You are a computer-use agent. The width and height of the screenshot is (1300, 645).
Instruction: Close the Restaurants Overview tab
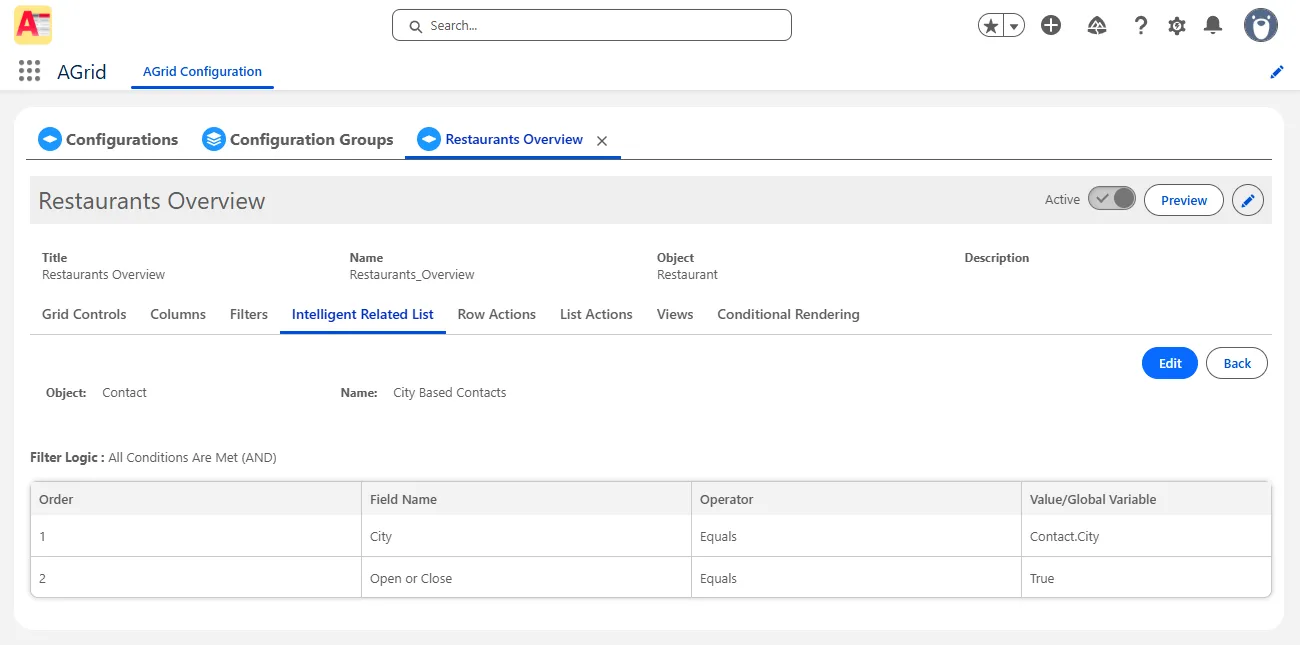click(x=602, y=141)
